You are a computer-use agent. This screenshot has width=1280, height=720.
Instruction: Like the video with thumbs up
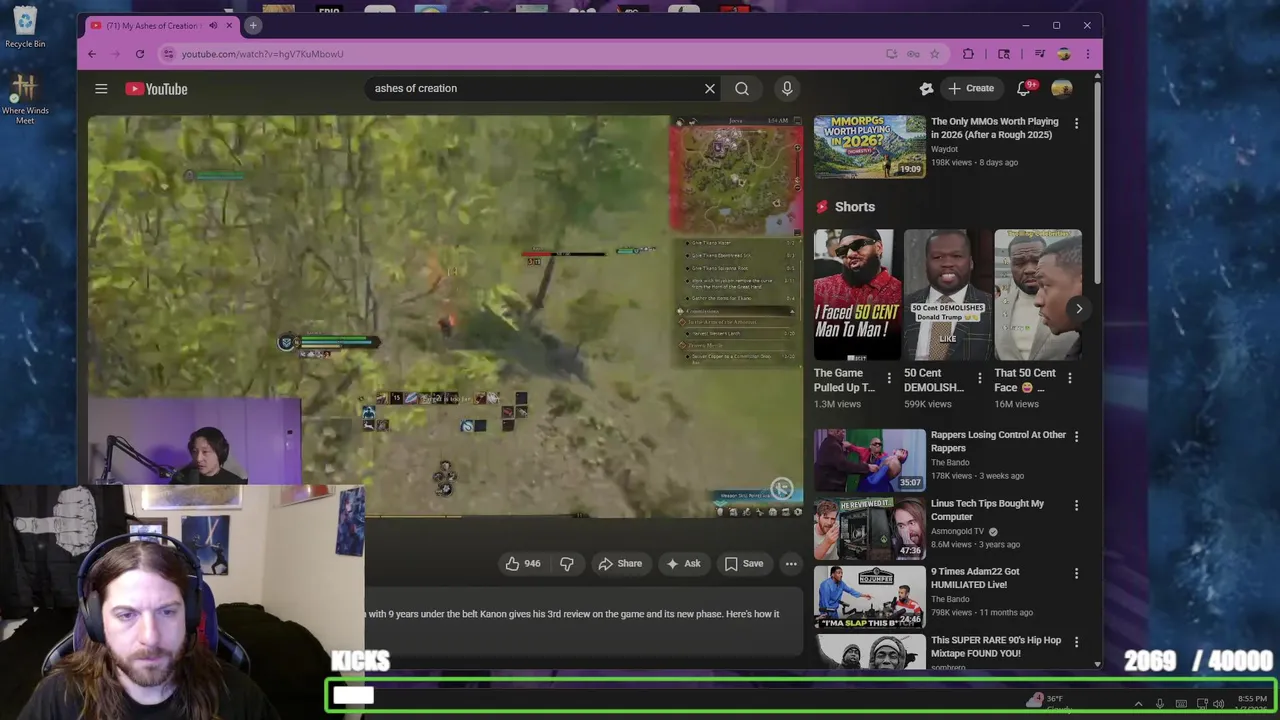(523, 564)
